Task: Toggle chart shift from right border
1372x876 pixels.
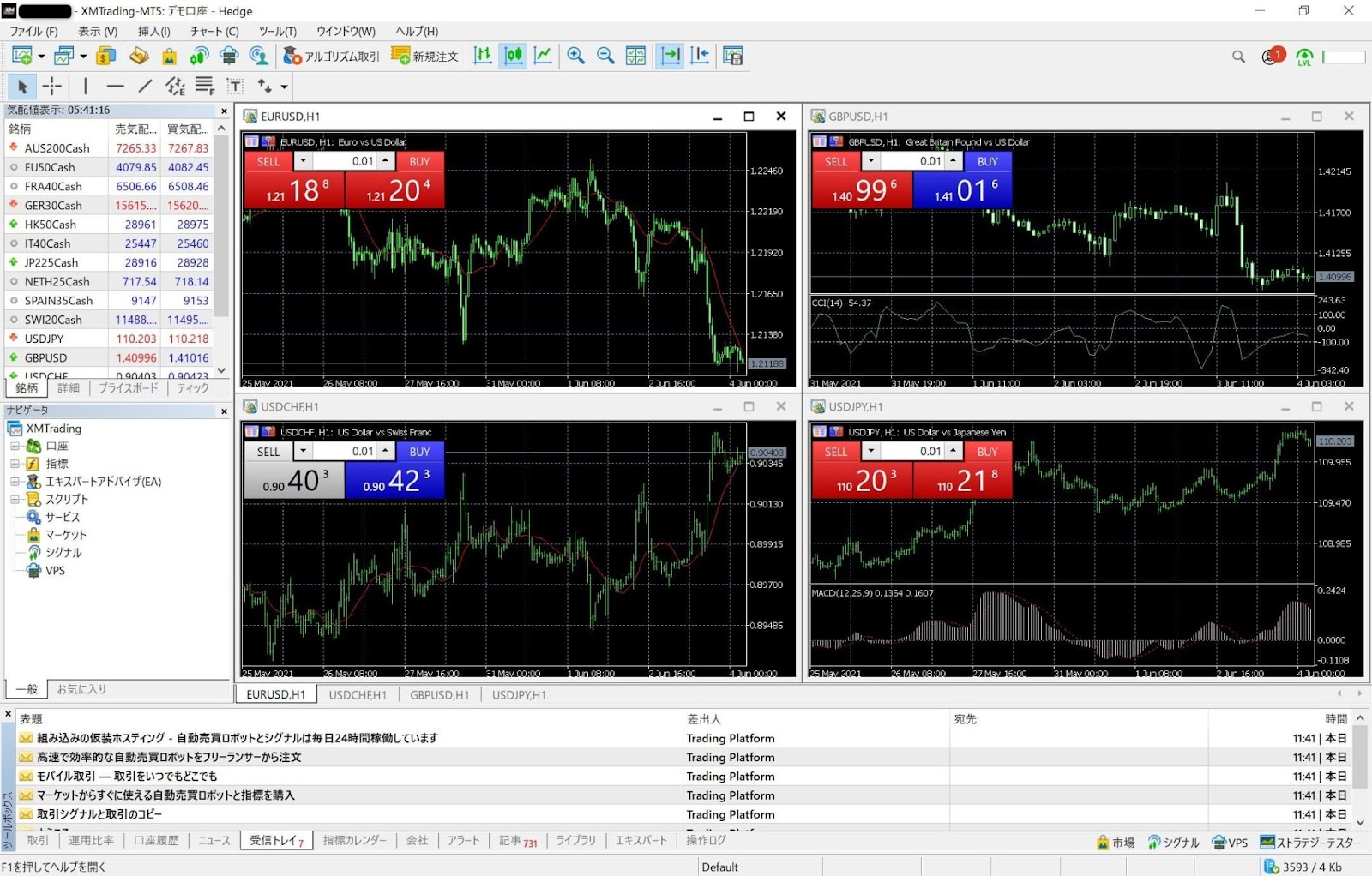Action: pos(700,56)
